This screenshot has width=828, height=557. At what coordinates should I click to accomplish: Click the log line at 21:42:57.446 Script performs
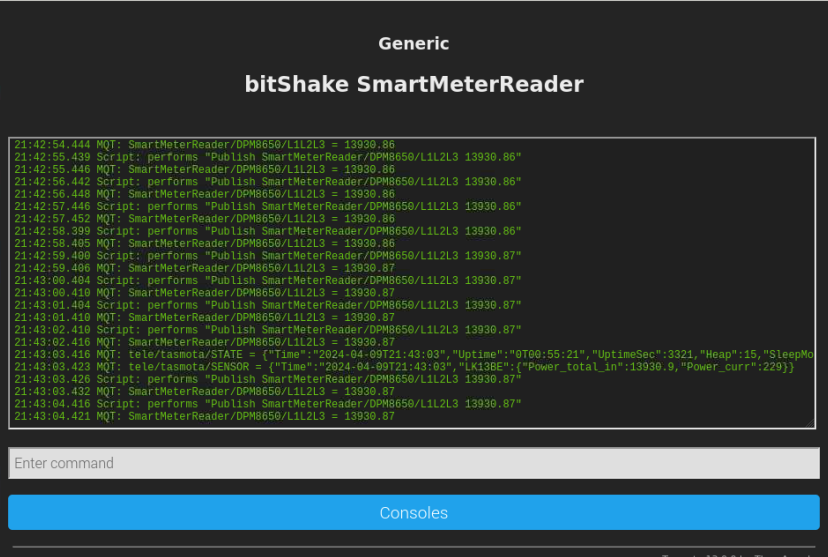(268, 206)
